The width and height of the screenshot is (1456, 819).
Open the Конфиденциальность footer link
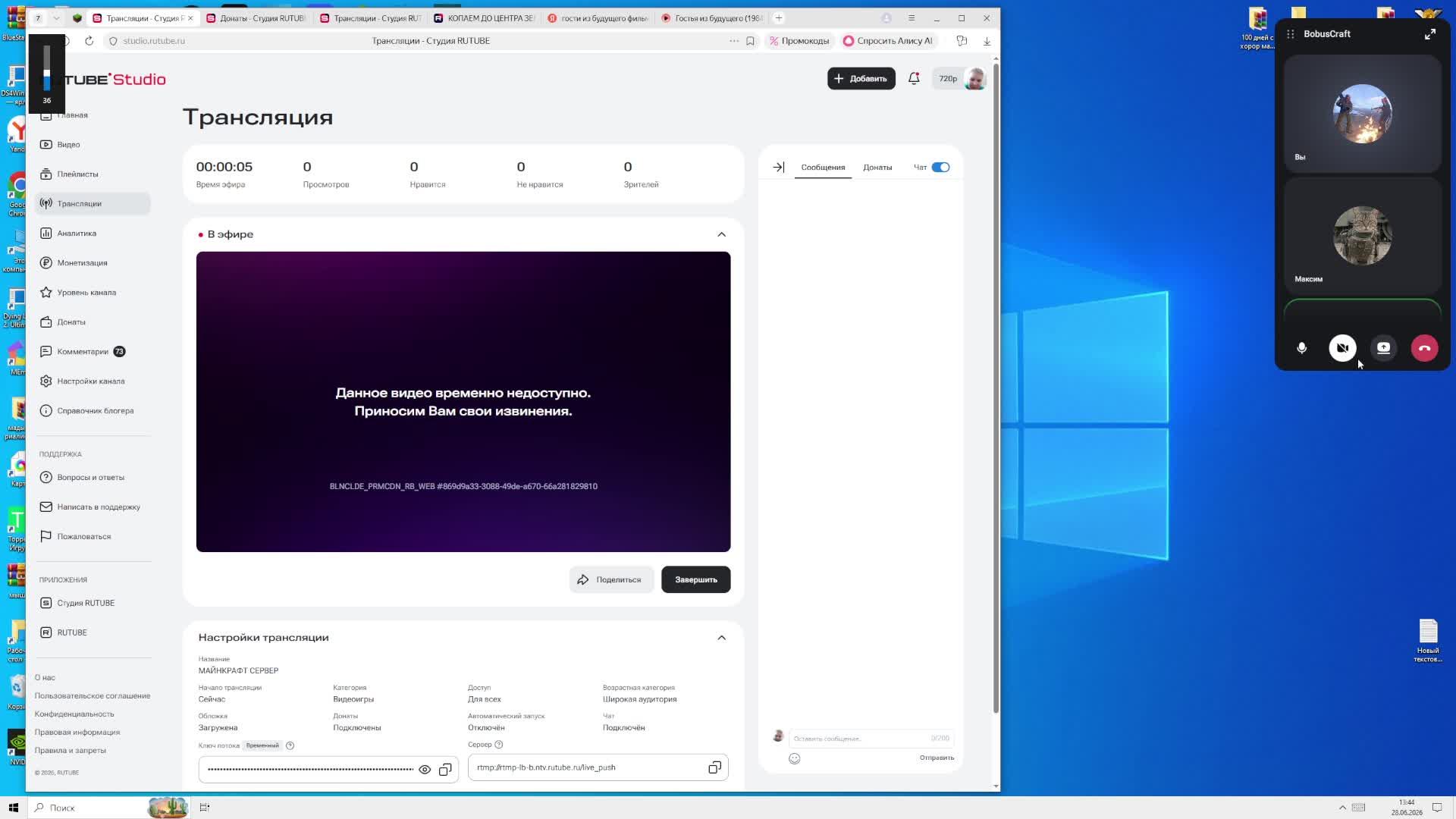[x=74, y=714]
